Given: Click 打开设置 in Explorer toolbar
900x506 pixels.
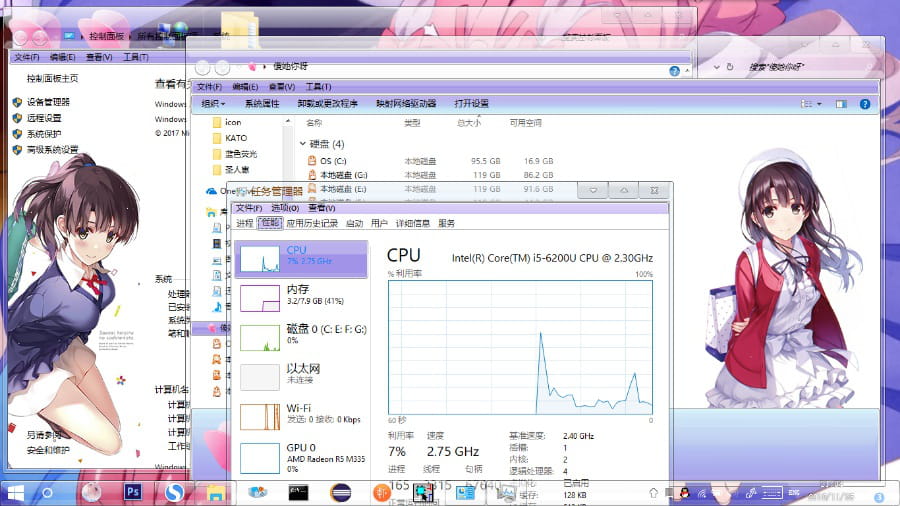Looking at the screenshot, I should pos(471,104).
